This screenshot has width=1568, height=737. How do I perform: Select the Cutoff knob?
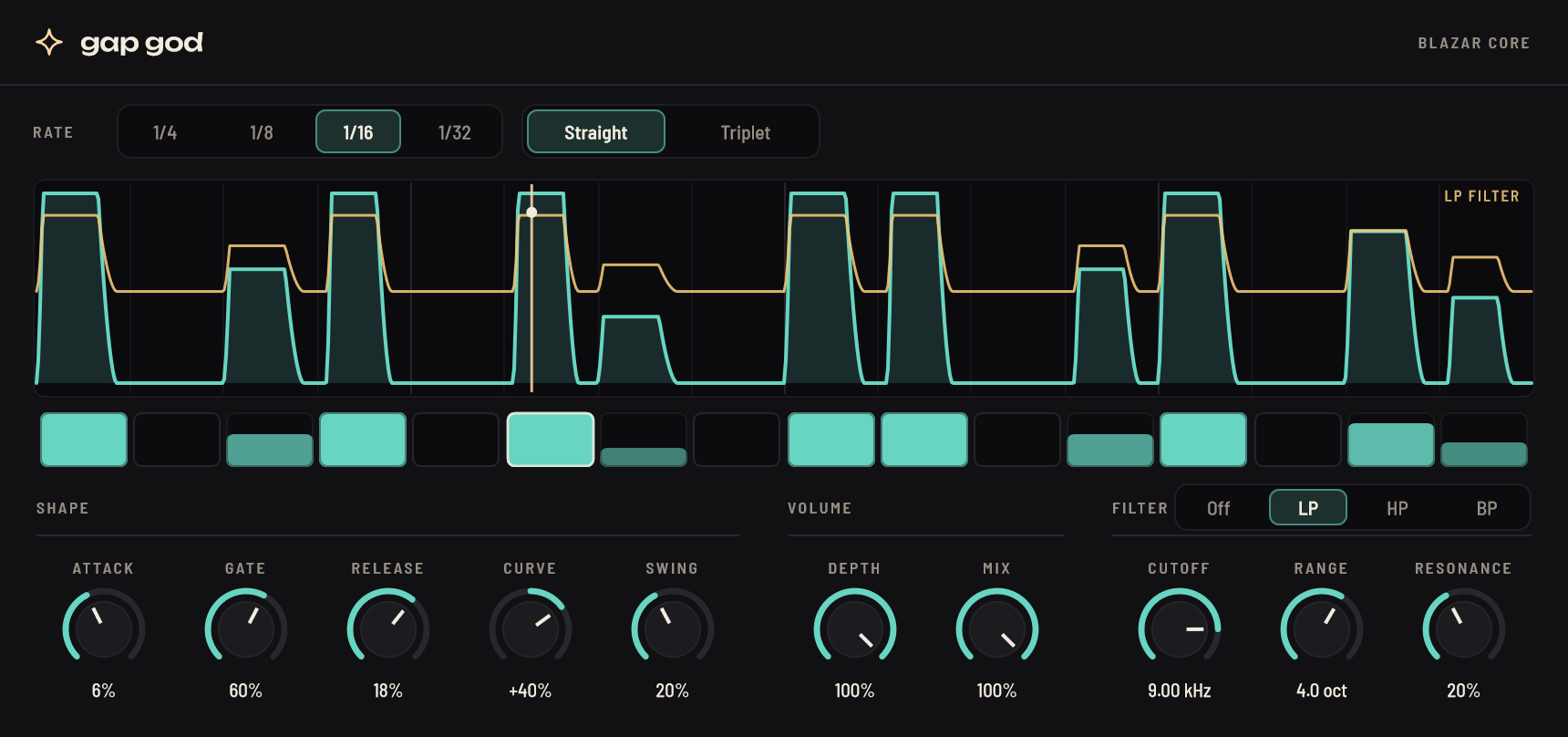click(1180, 628)
